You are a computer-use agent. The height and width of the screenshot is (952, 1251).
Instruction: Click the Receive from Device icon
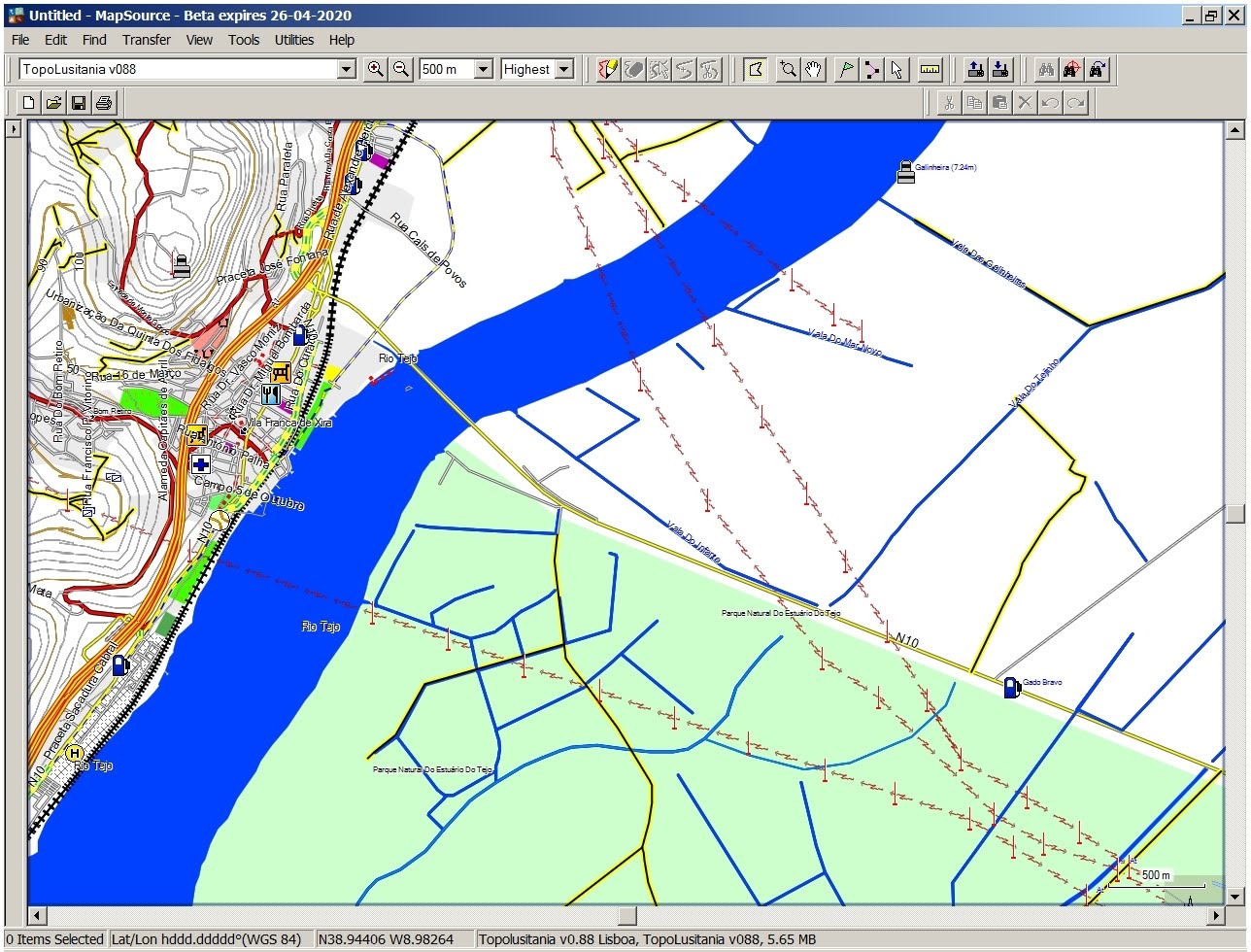point(1000,69)
